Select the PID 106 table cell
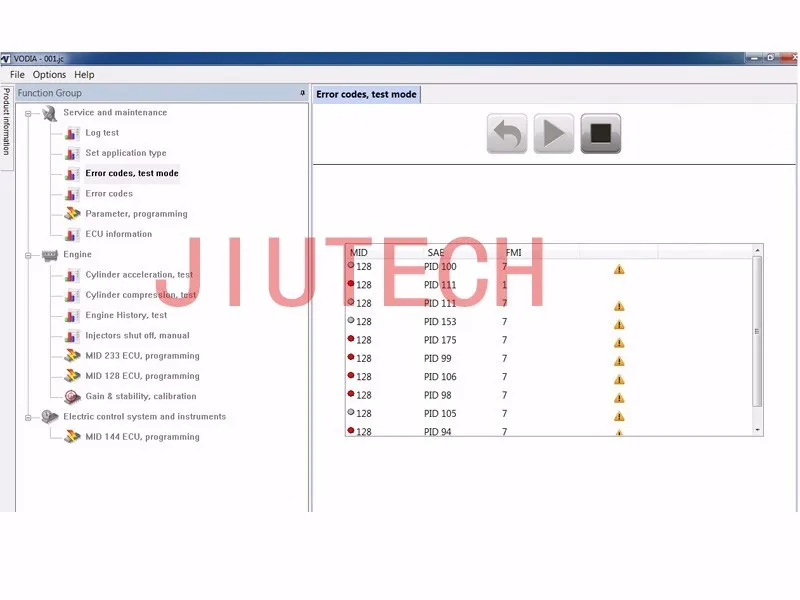 [440, 377]
